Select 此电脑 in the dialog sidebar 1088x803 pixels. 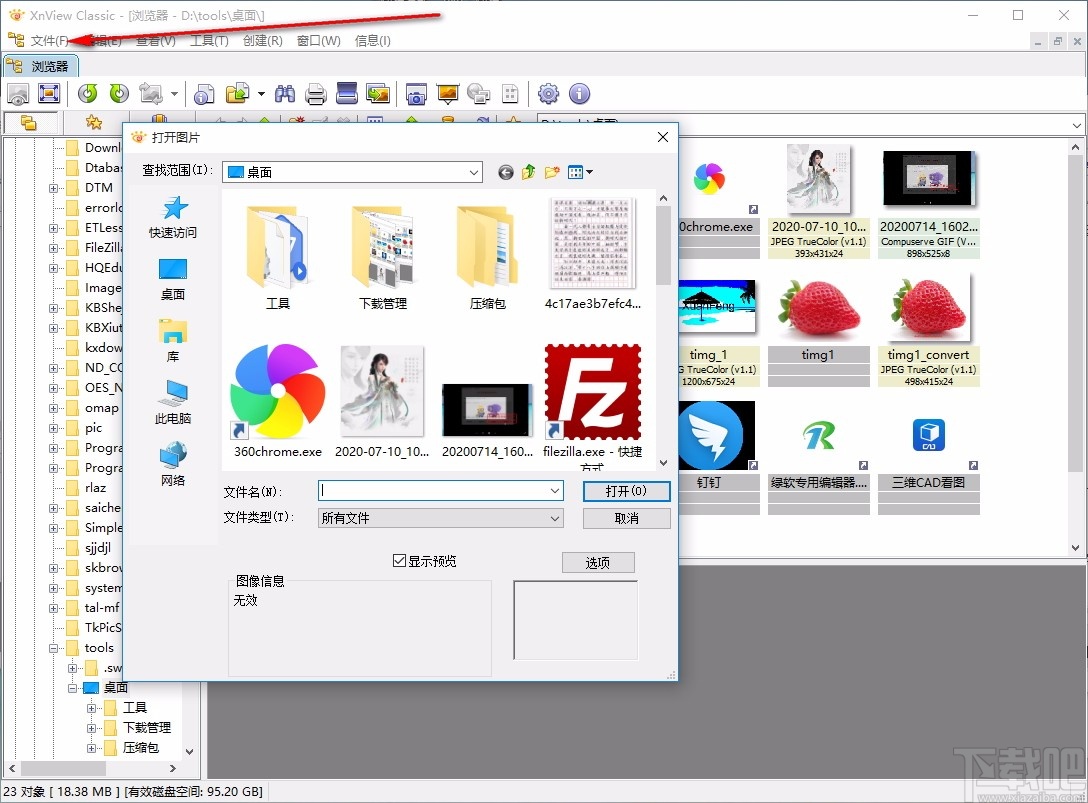tap(173, 403)
